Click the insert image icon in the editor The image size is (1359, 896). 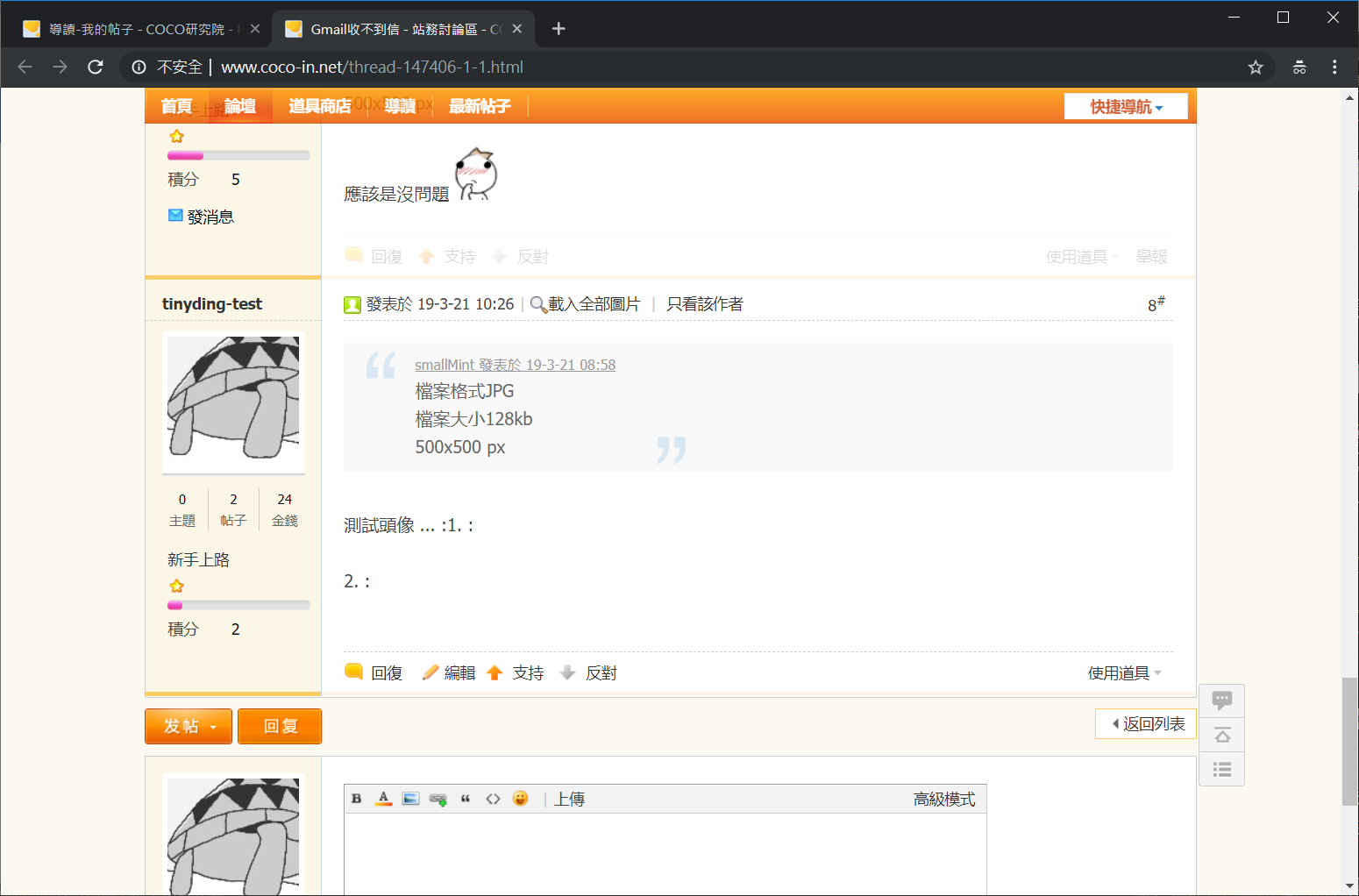(410, 799)
